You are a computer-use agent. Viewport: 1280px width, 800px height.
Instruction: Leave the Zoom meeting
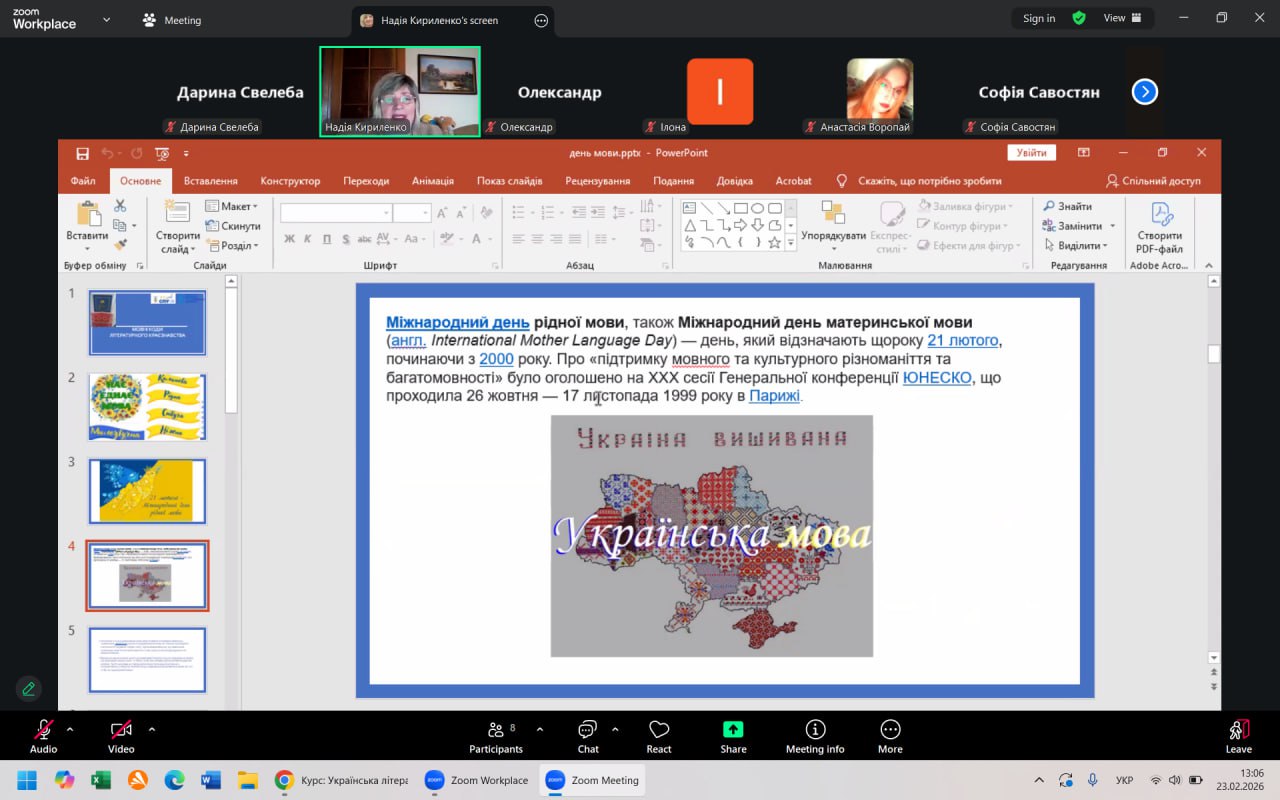click(x=1238, y=735)
